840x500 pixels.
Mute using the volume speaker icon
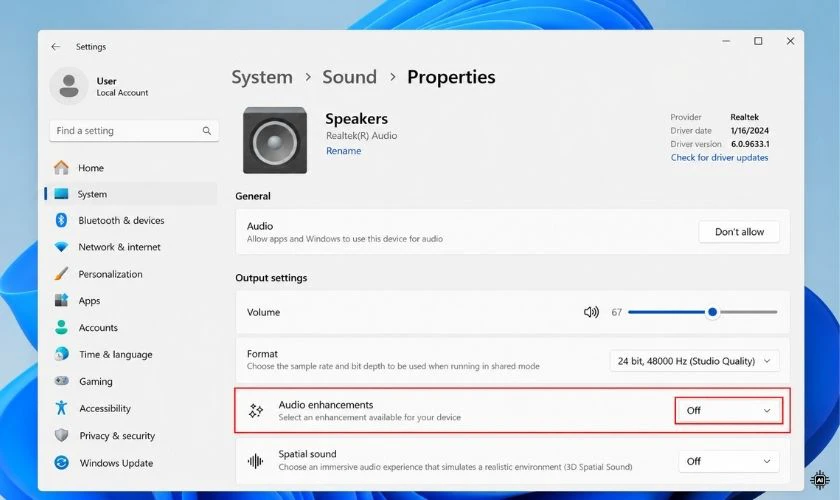tap(591, 312)
